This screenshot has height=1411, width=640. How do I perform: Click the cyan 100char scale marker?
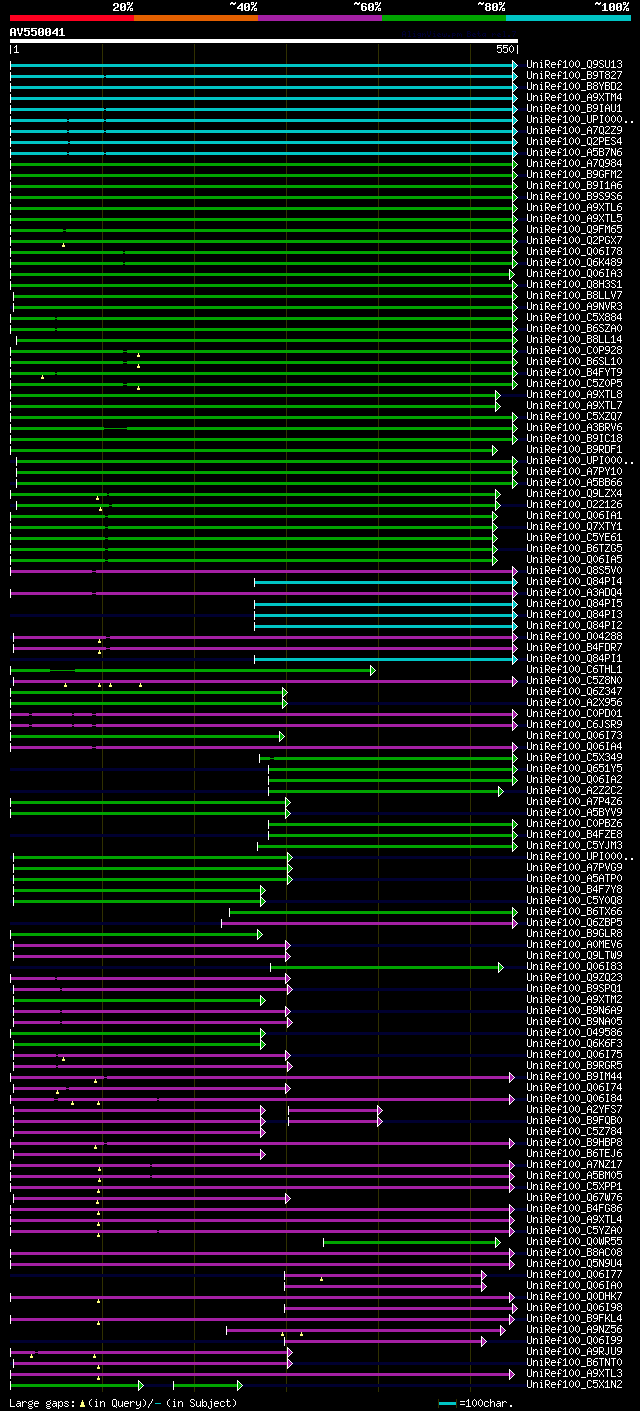(x=447, y=1403)
